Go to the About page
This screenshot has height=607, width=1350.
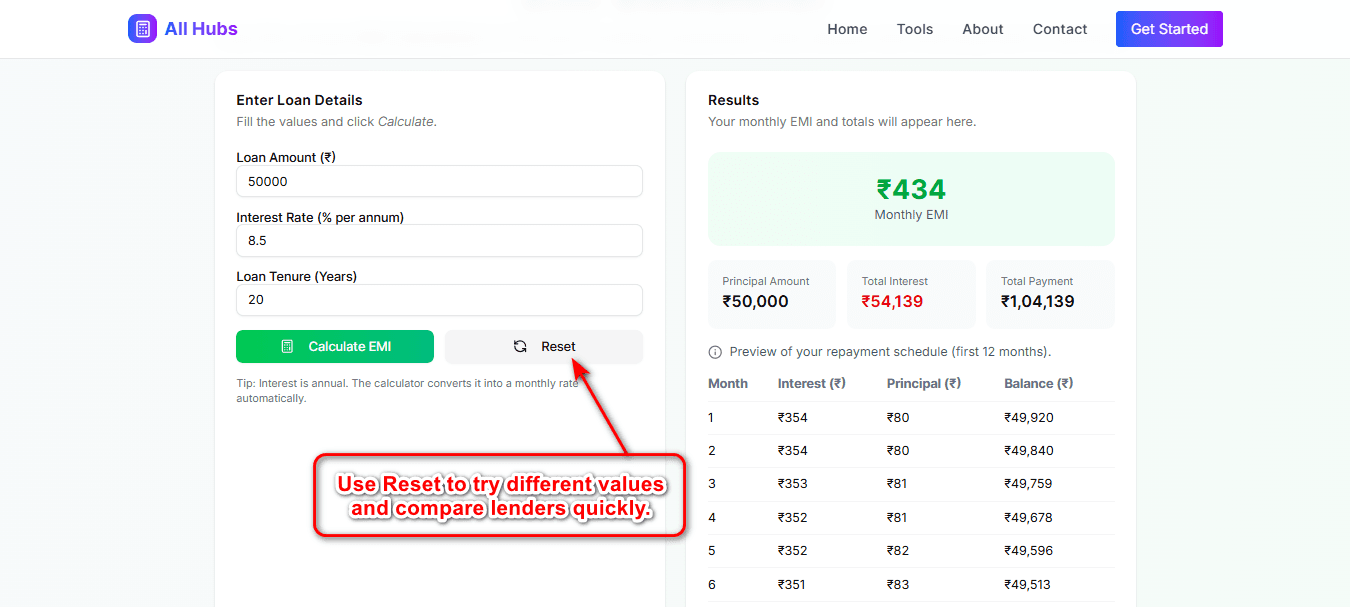pos(982,29)
